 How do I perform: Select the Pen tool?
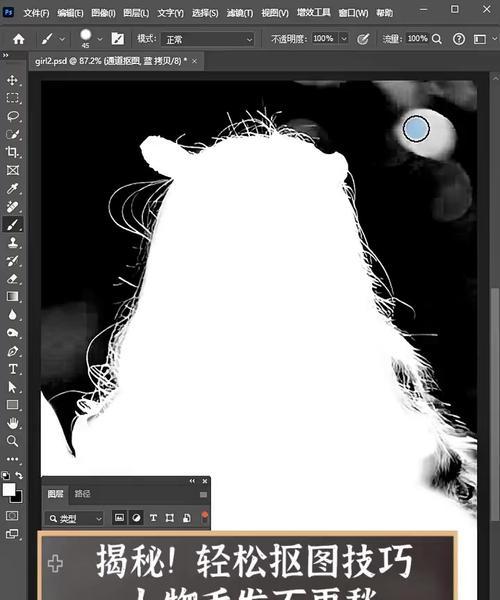tap(12, 351)
